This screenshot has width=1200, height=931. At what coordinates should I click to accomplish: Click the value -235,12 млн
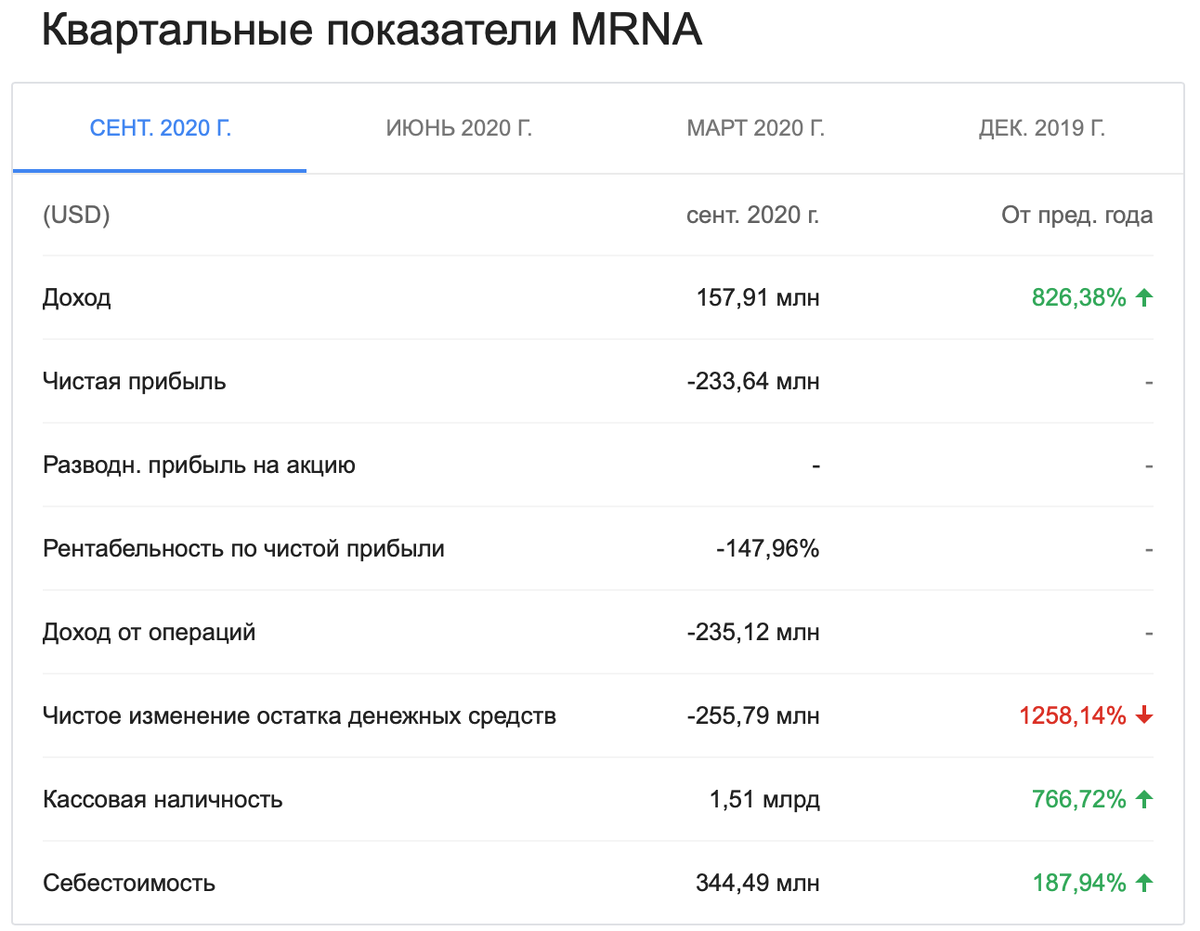click(754, 632)
